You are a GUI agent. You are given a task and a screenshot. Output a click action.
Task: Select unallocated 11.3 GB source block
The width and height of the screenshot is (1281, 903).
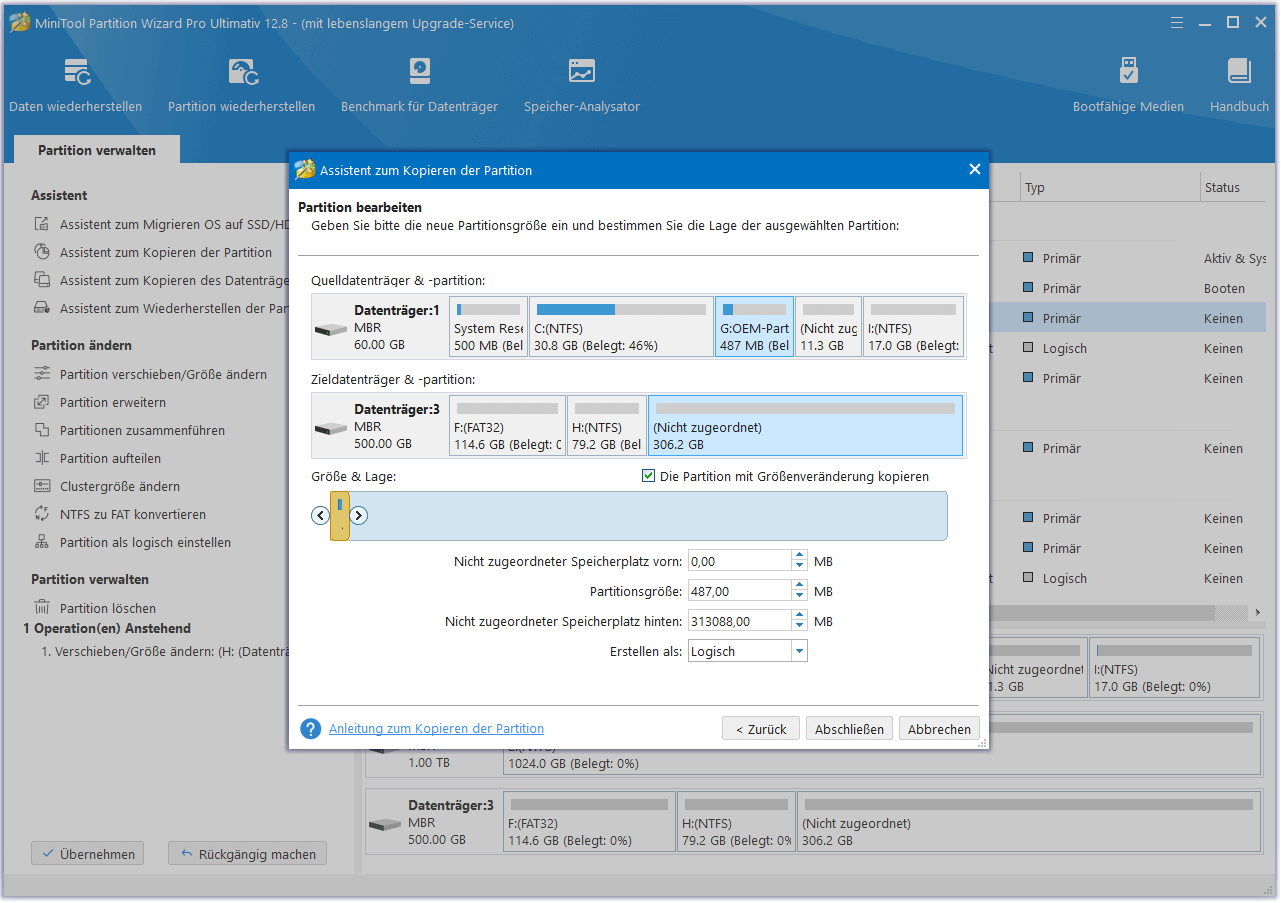[x=829, y=327]
